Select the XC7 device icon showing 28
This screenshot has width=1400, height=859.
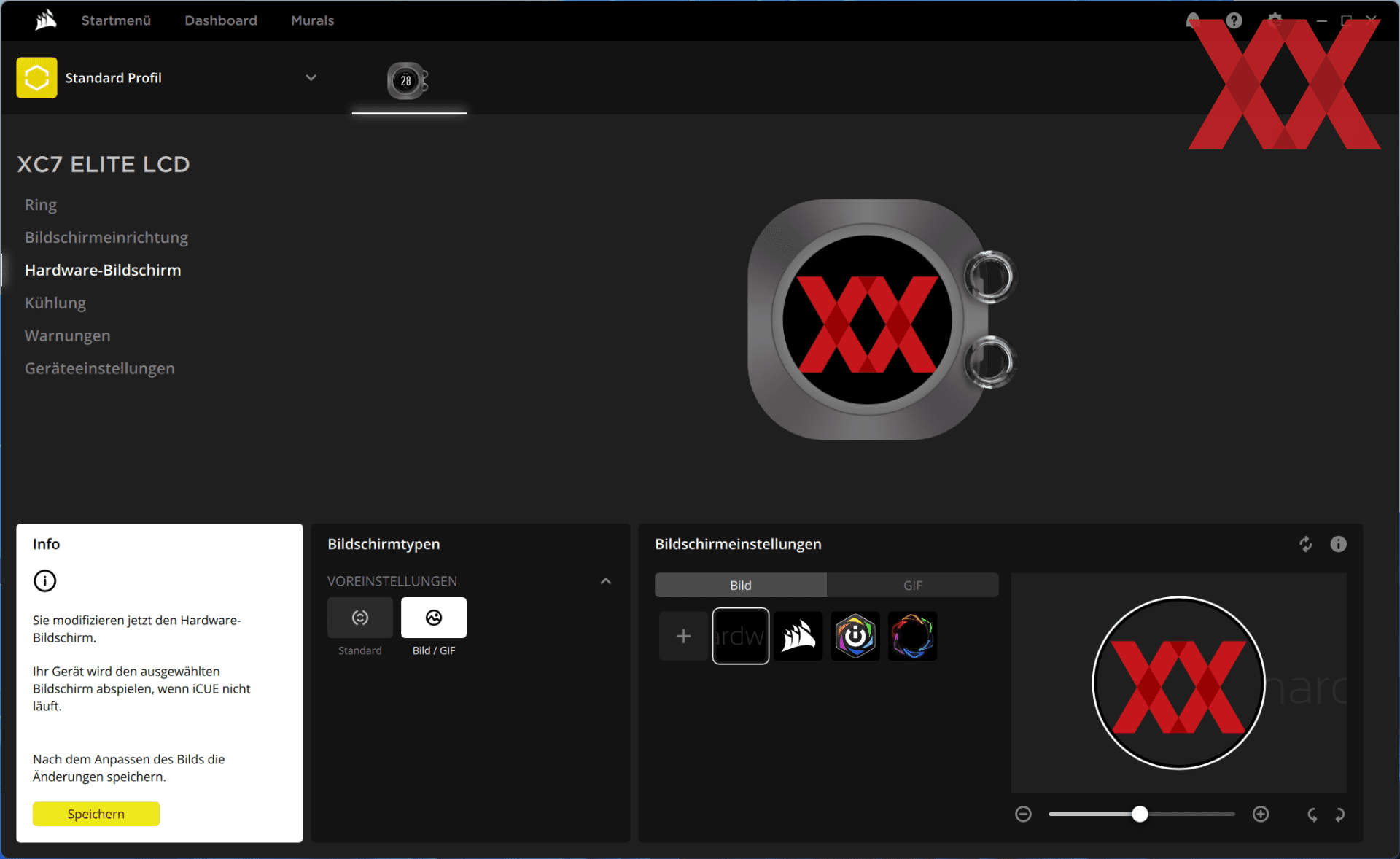click(x=408, y=80)
